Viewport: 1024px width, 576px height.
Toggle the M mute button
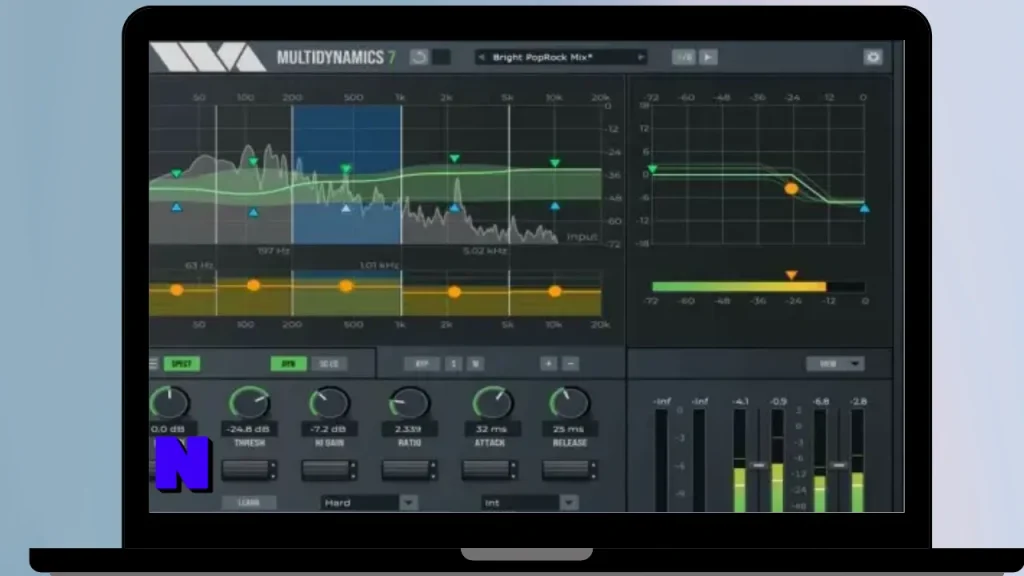pos(475,364)
